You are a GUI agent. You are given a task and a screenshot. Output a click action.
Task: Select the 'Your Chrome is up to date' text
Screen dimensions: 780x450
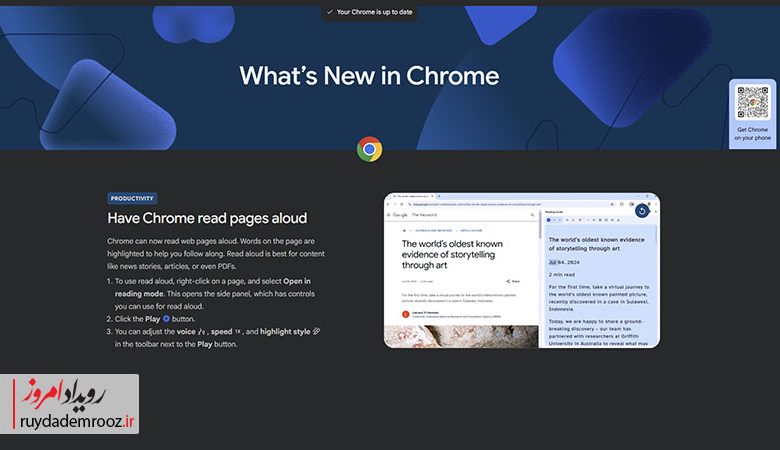(375, 12)
